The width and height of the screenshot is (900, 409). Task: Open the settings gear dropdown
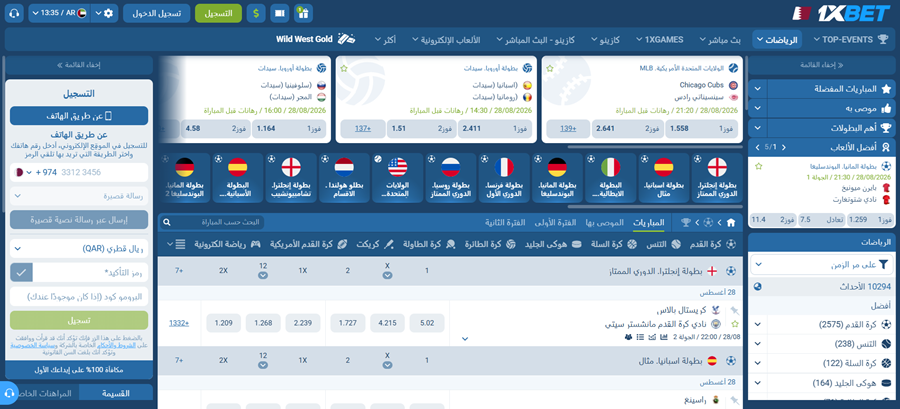tap(103, 13)
